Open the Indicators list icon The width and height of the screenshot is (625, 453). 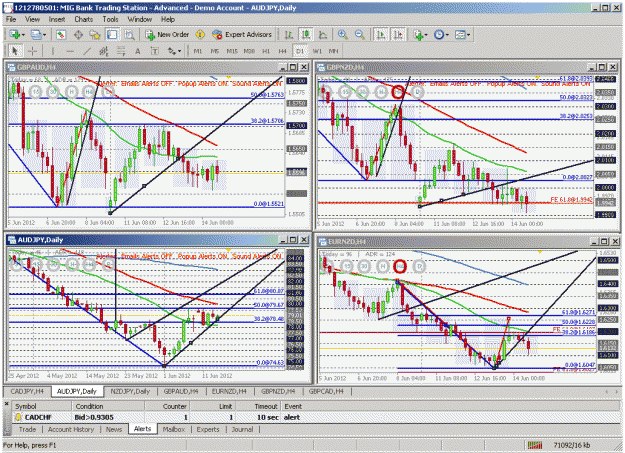click(418, 35)
